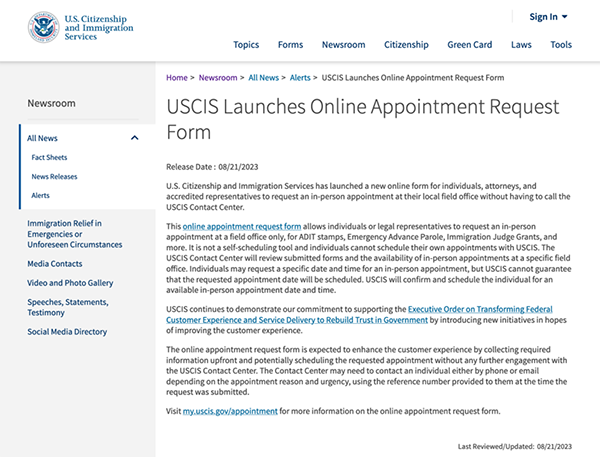Open the Tools menu
The image size is (600, 457).
(561, 45)
